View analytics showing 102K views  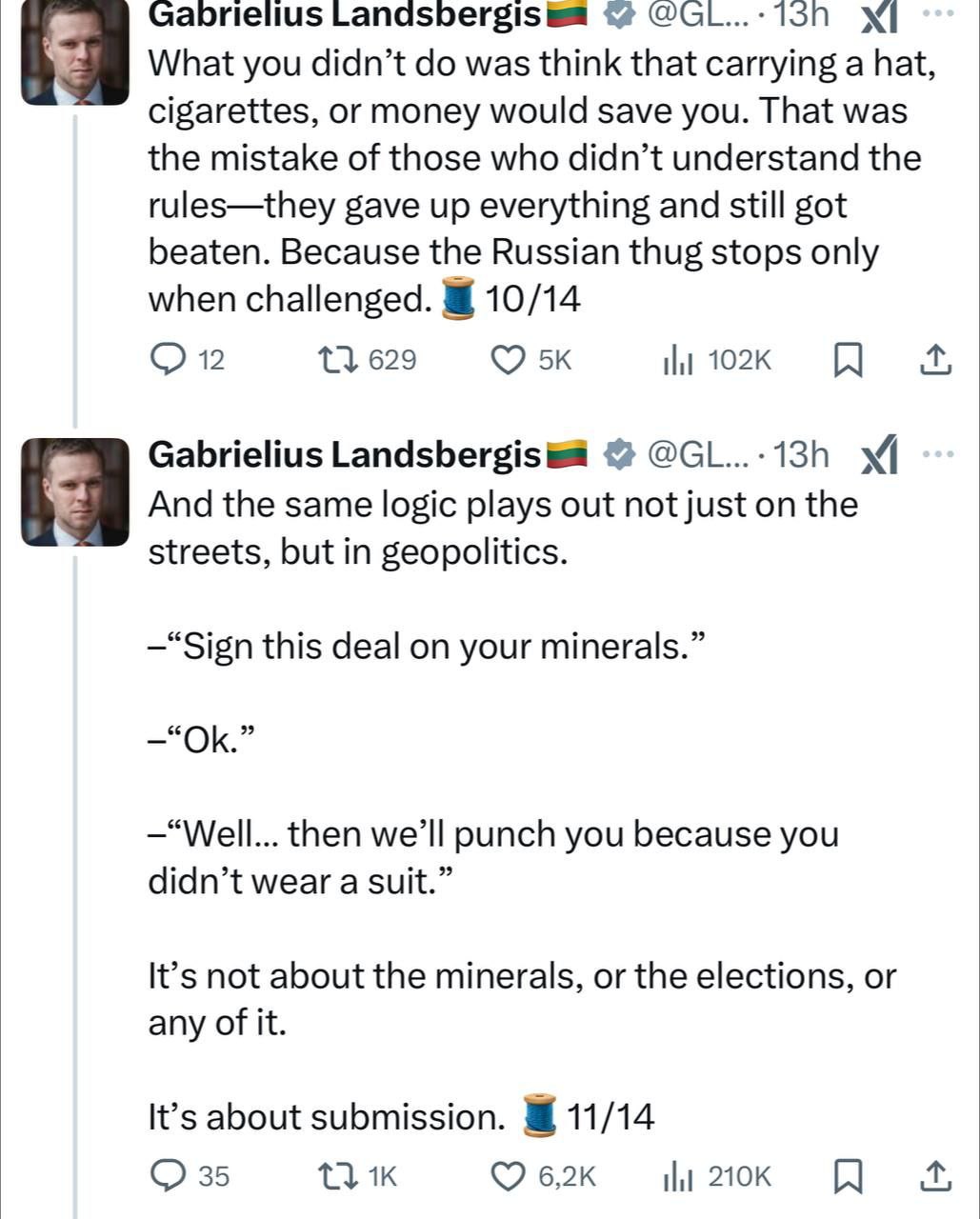point(678,360)
